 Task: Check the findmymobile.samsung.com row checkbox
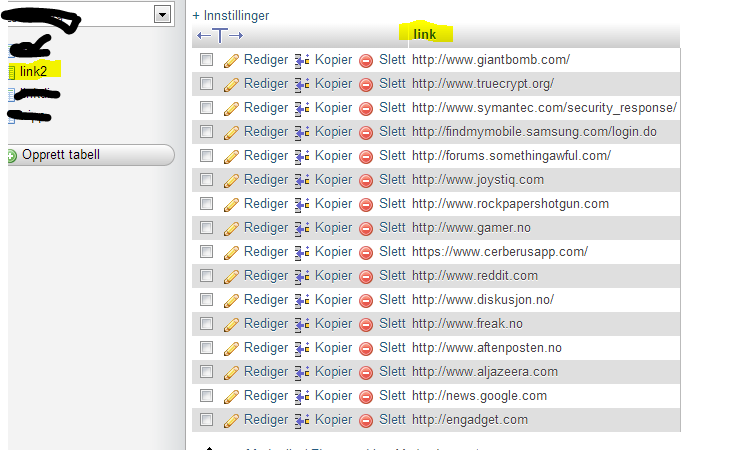click(x=206, y=131)
